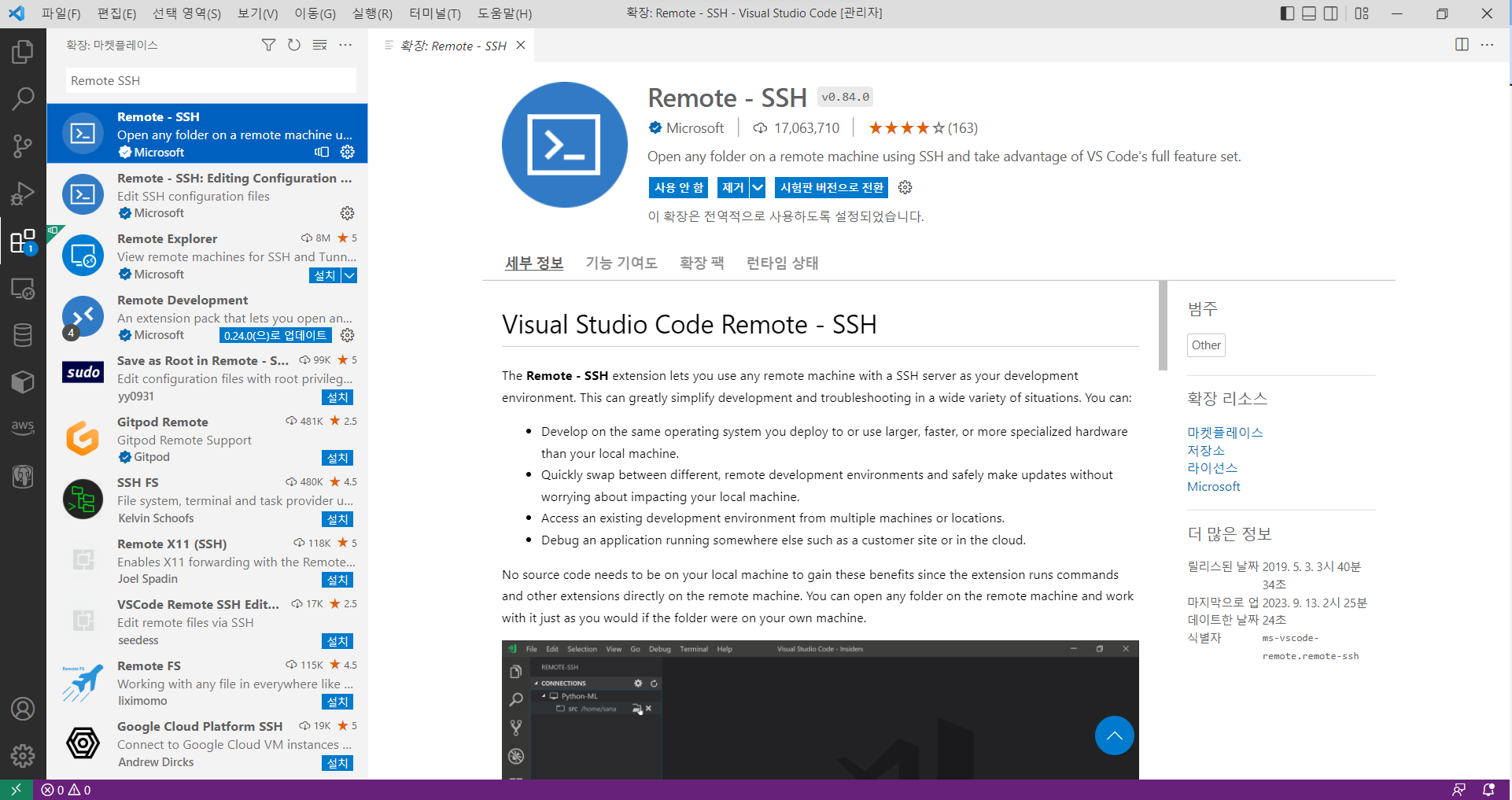
Task: Switch to the 확장 팩 tab
Action: pos(702,263)
